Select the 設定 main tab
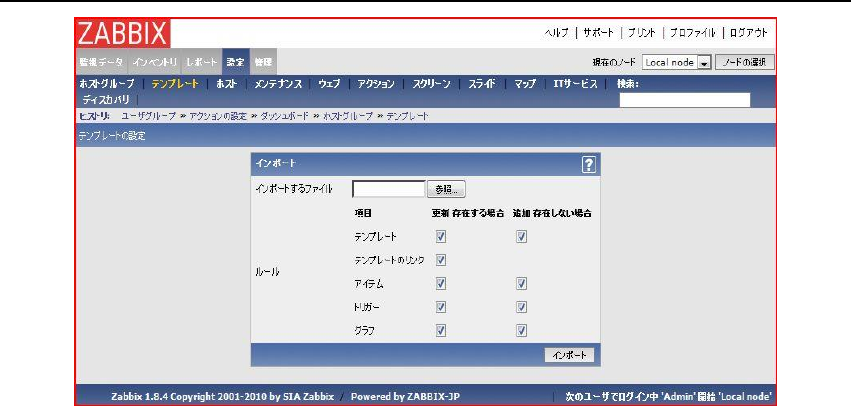The width and height of the screenshot is (851, 406). pos(235,62)
